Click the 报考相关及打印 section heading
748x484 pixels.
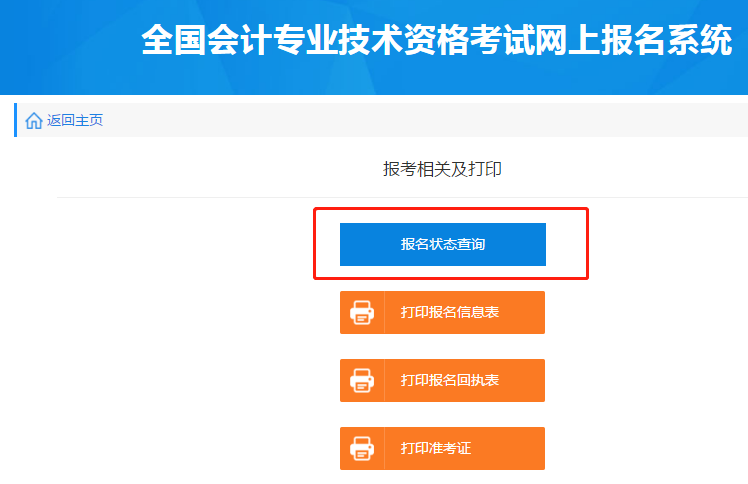[x=442, y=169]
